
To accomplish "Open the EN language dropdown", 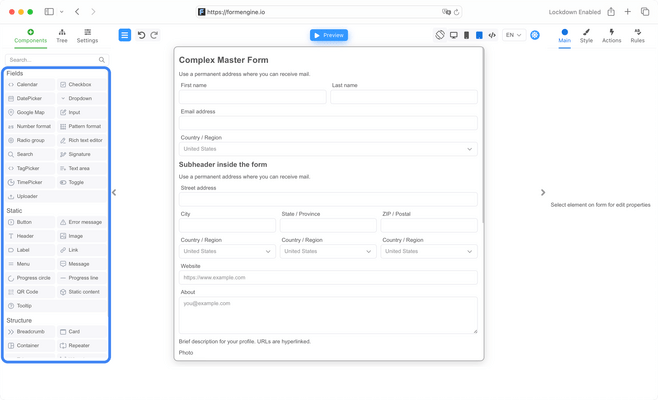I will [x=514, y=35].
